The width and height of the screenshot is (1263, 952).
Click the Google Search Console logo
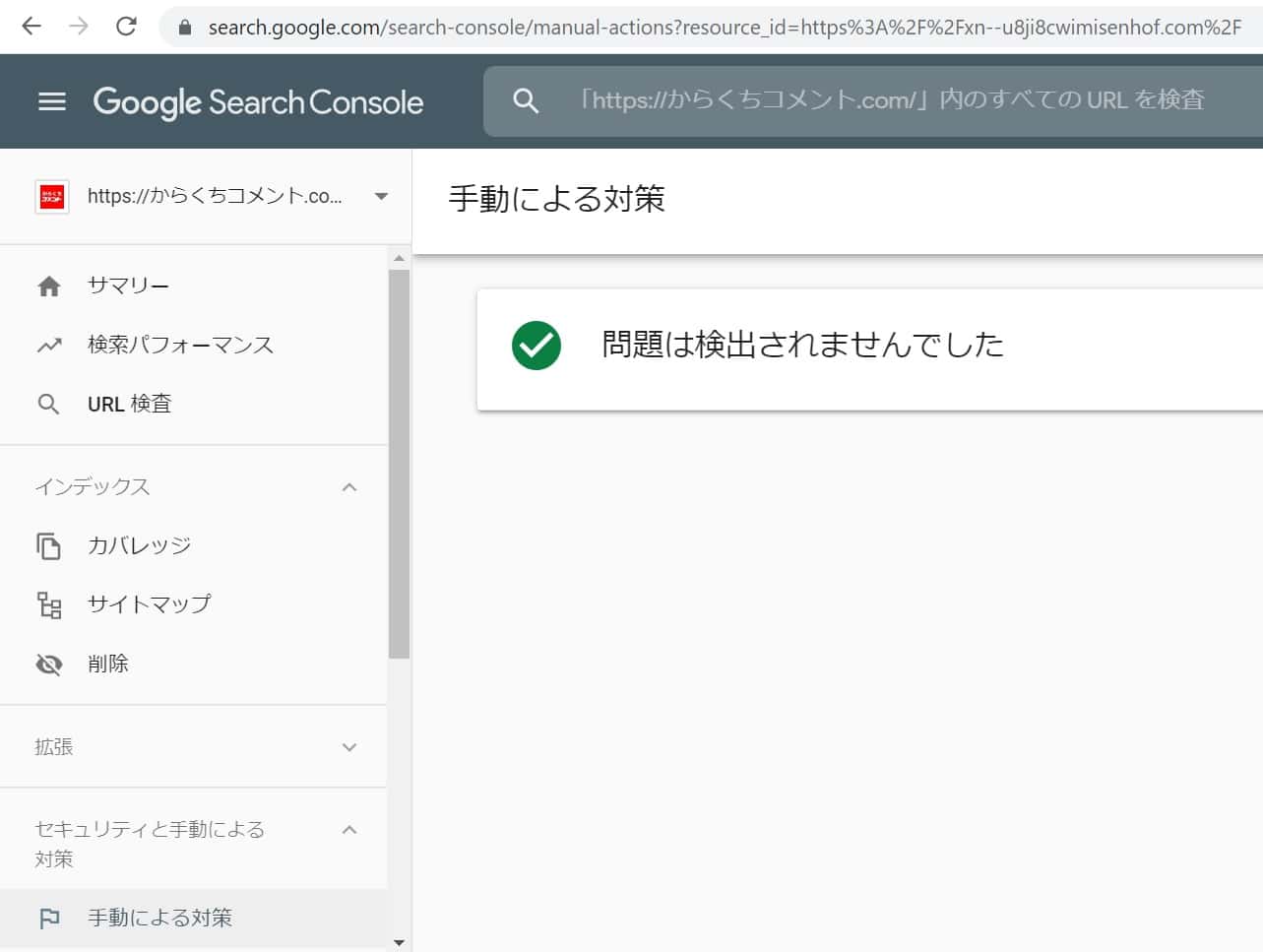(x=258, y=101)
